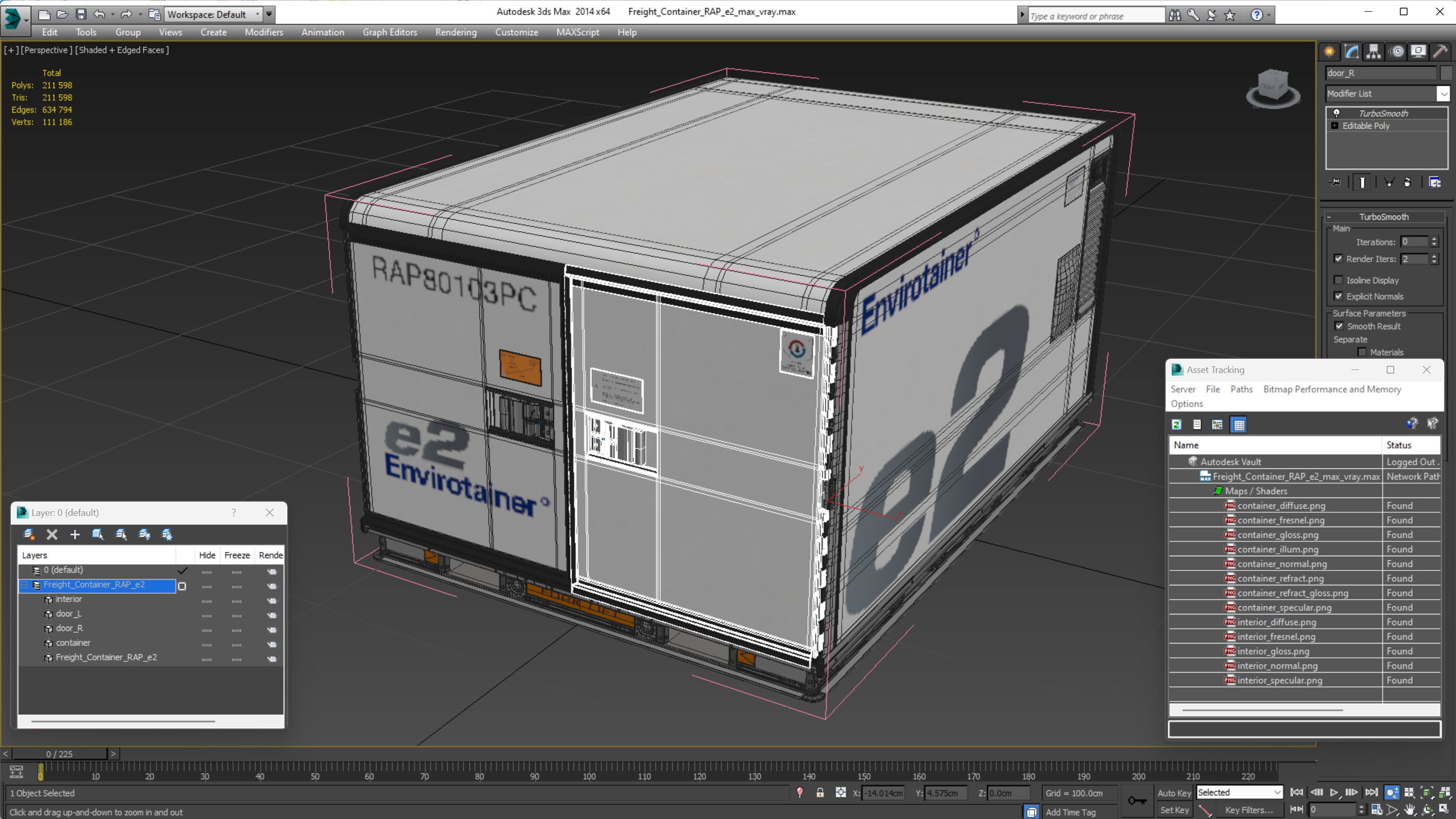The height and width of the screenshot is (819, 1456).
Task: Increase Iterations spinner value
Action: tap(1434, 239)
